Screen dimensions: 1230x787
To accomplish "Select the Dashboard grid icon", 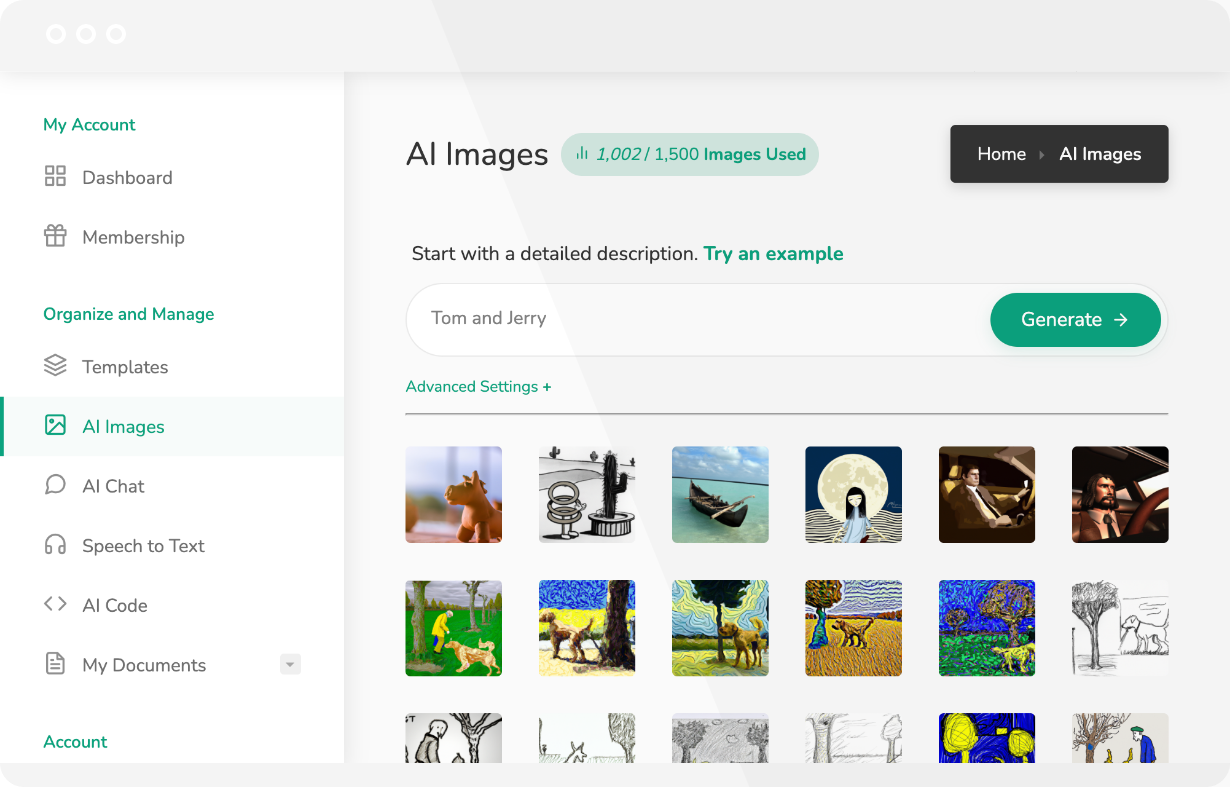I will [x=55, y=177].
